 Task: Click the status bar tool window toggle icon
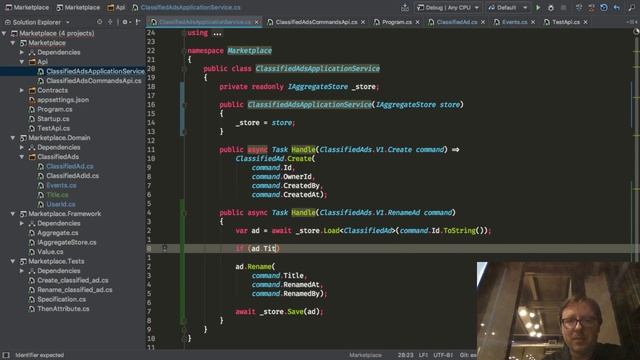coord(6,355)
